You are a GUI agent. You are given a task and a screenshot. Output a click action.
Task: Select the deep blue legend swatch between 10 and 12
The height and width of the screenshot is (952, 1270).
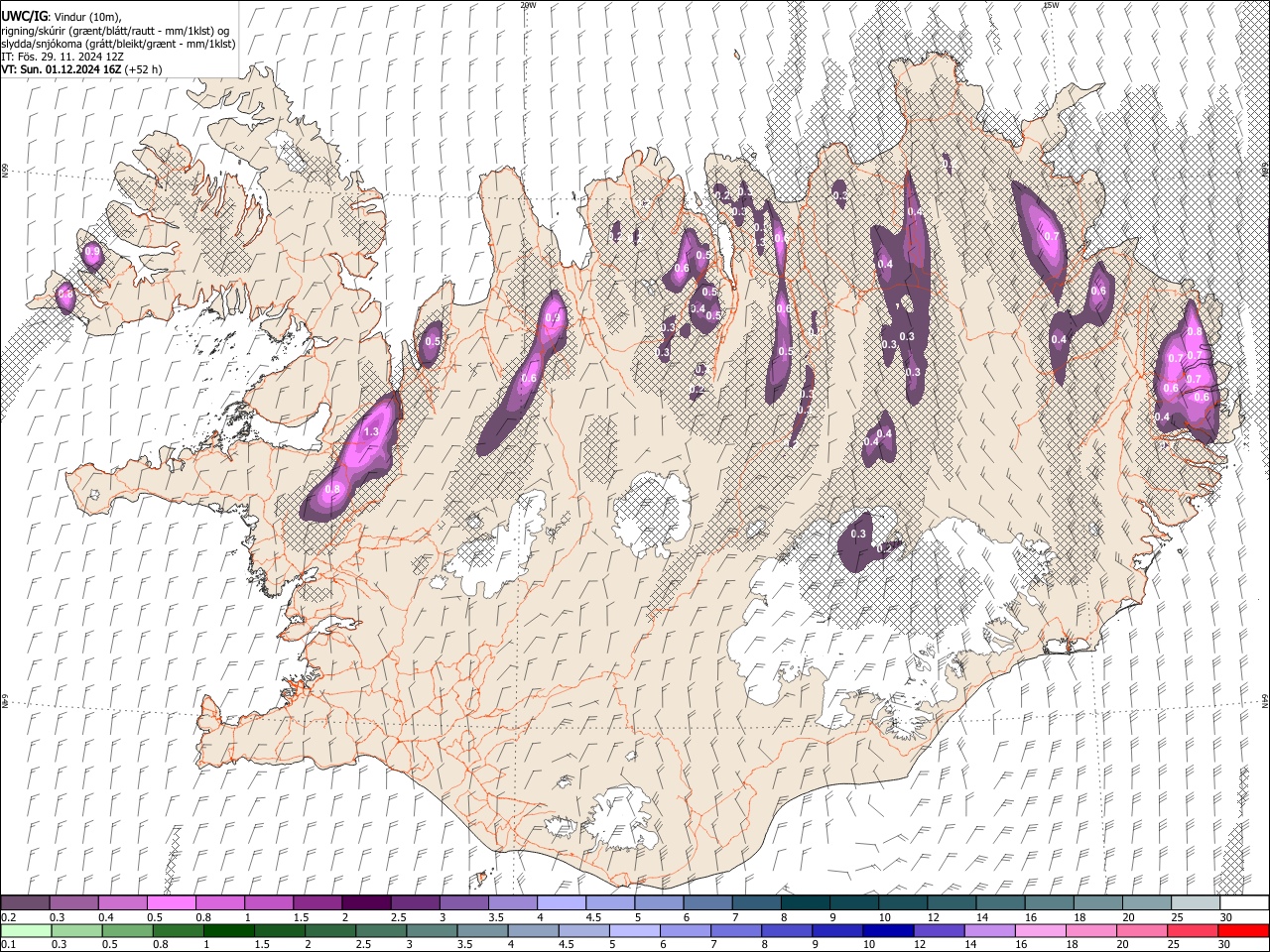pos(887,930)
